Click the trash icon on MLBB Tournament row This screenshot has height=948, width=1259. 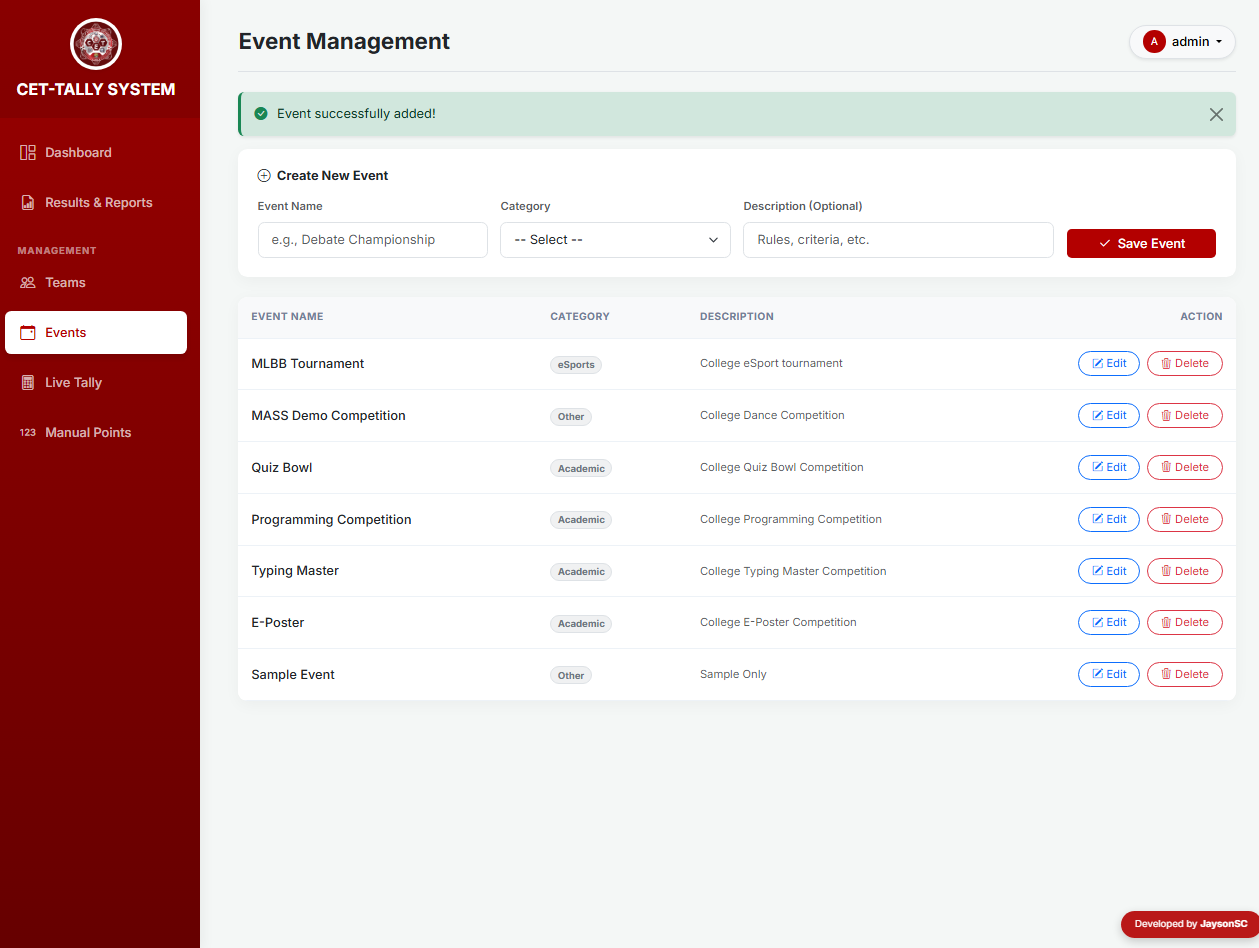pyautogui.click(x=1167, y=363)
